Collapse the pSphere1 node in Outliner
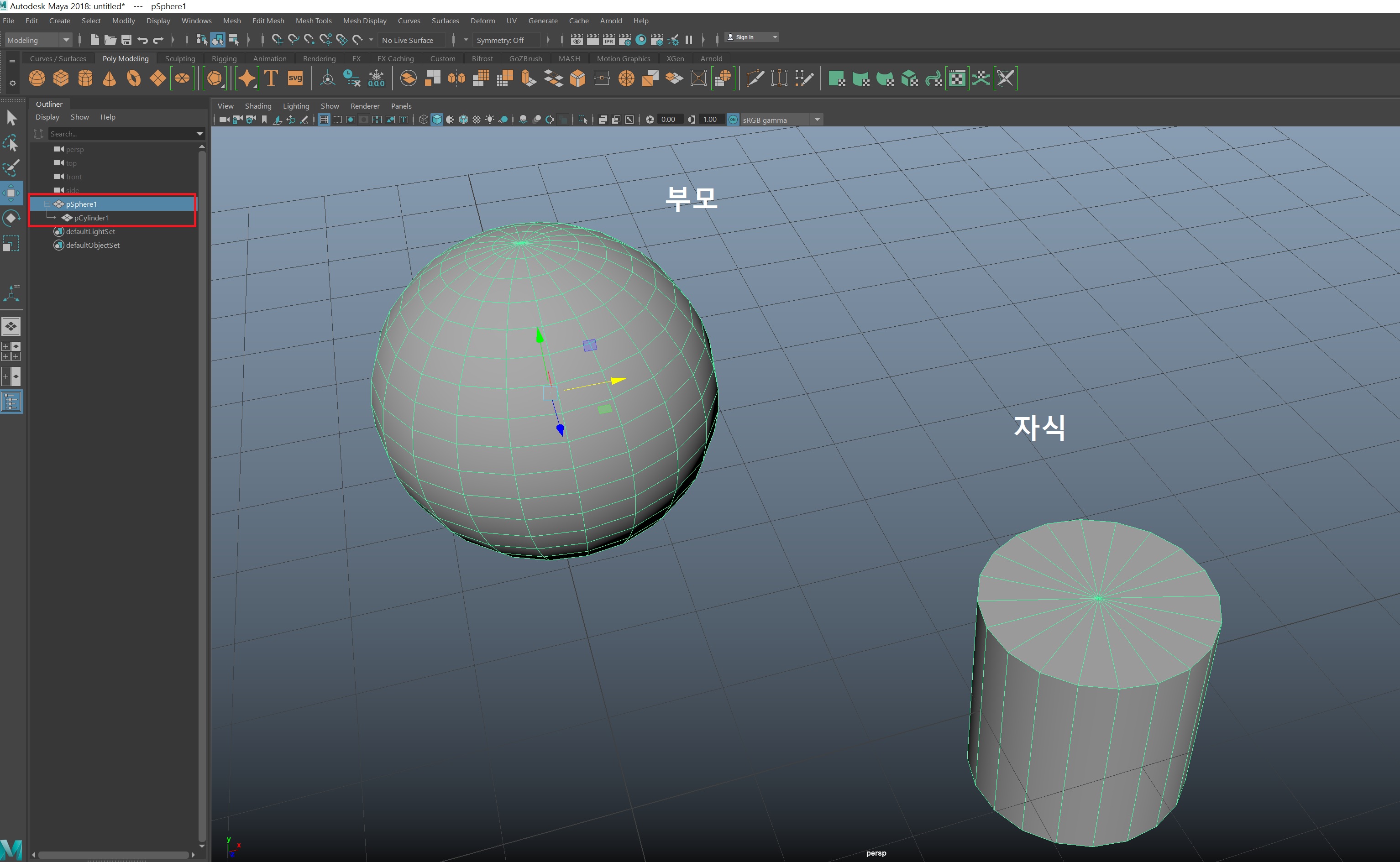 point(47,204)
